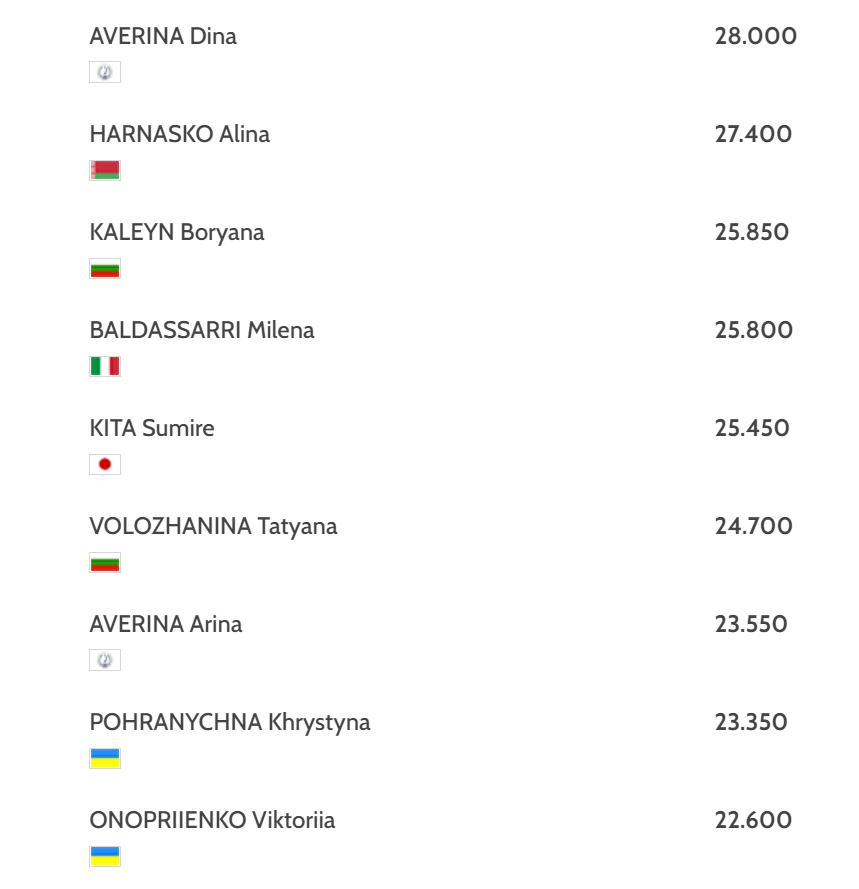Select POHRANYCHNA Khrystyna name
Viewport: 859px width, 889px height.
[x=230, y=722]
